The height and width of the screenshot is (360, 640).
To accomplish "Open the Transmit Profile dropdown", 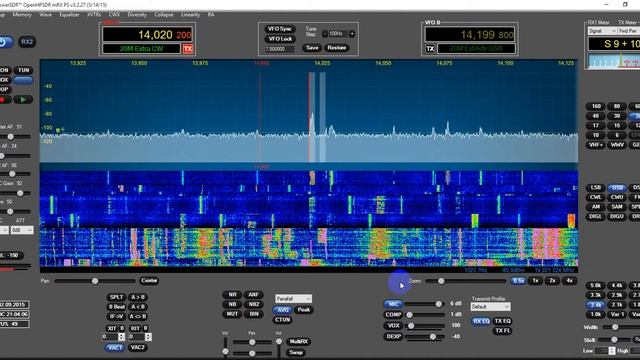I will pyautogui.click(x=490, y=307).
